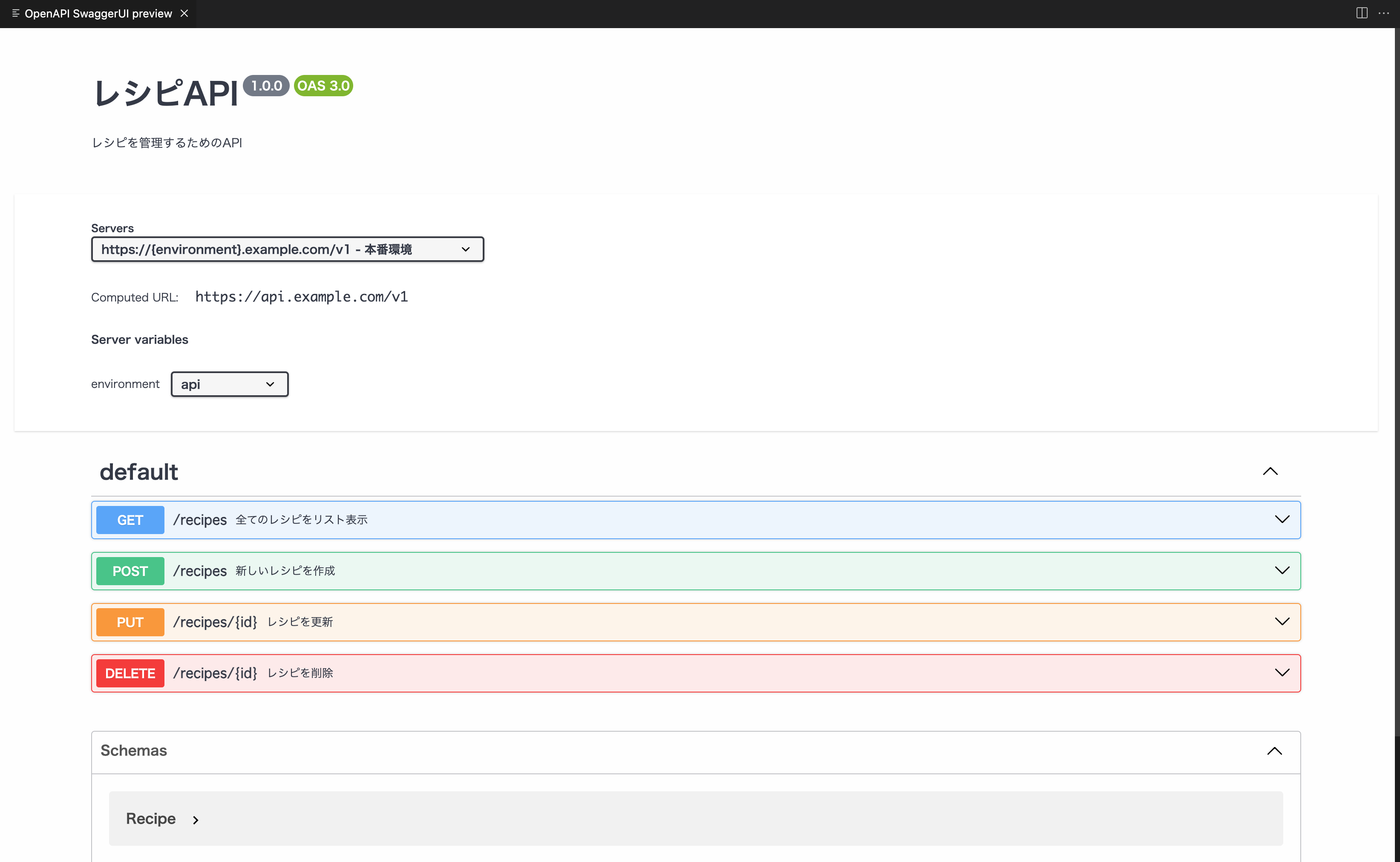
Task: Click the computed URL text
Action: [x=301, y=296]
